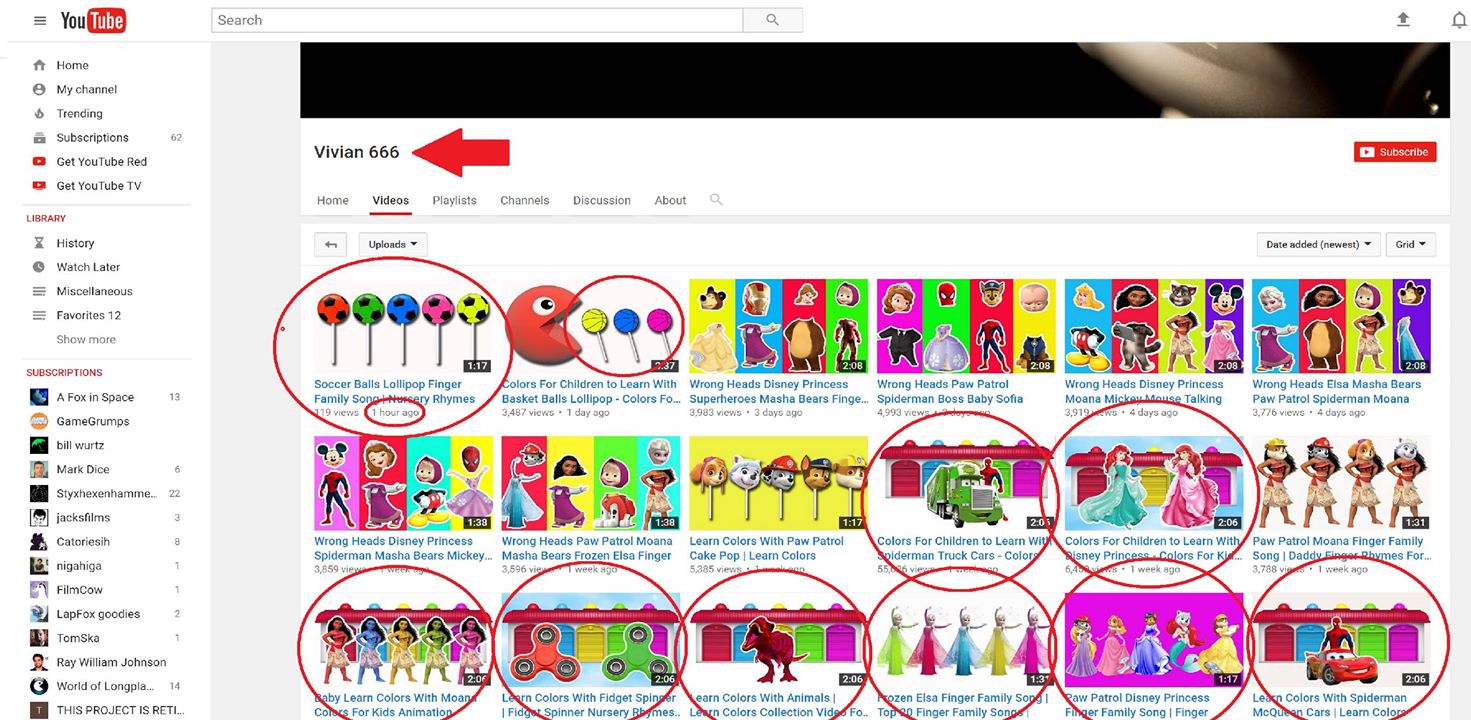Open the notifications bell
Image resolution: width=1471 pixels, height=720 pixels.
point(1458,20)
